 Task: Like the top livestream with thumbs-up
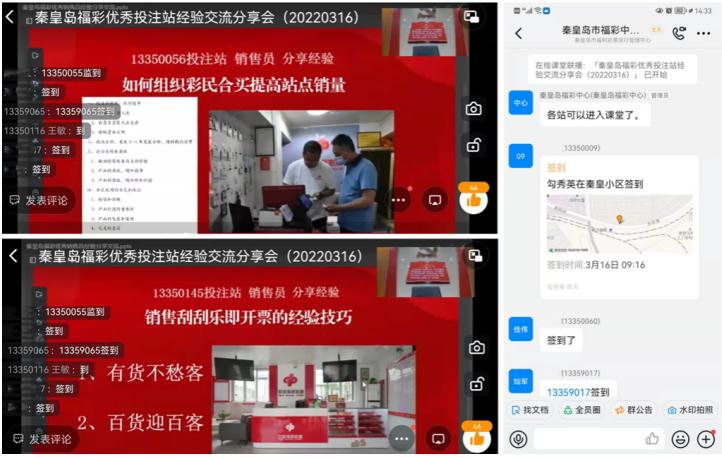[x=474, y=200]
